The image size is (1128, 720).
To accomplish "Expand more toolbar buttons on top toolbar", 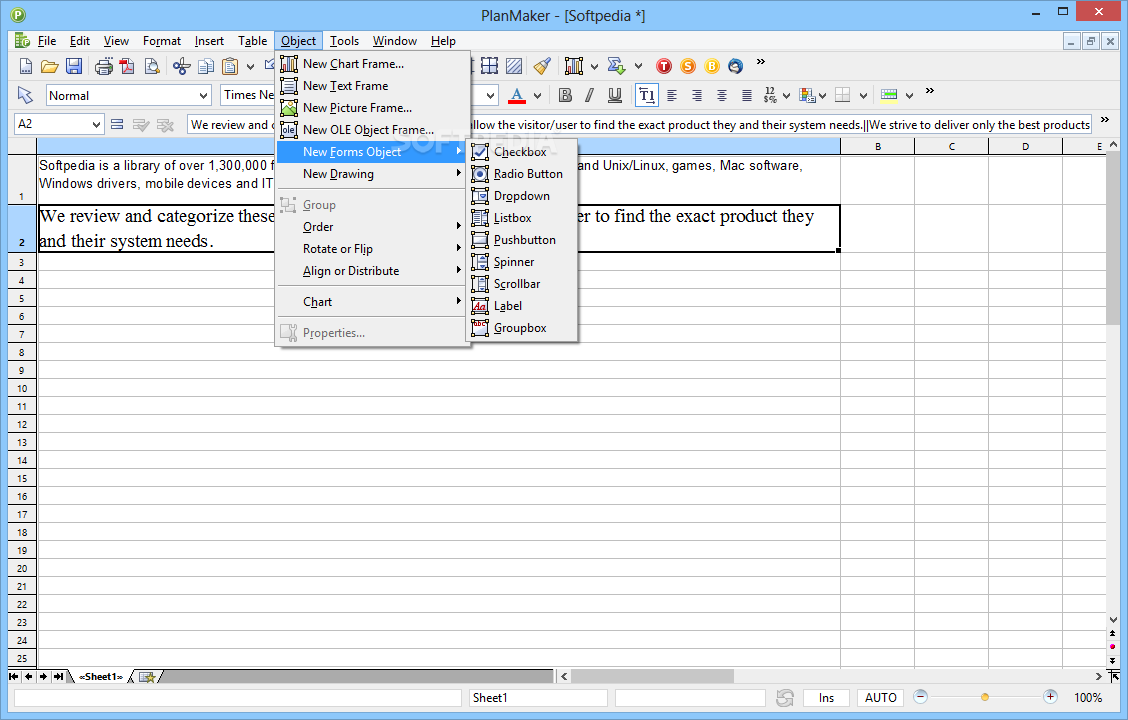I will click(760, 62).
